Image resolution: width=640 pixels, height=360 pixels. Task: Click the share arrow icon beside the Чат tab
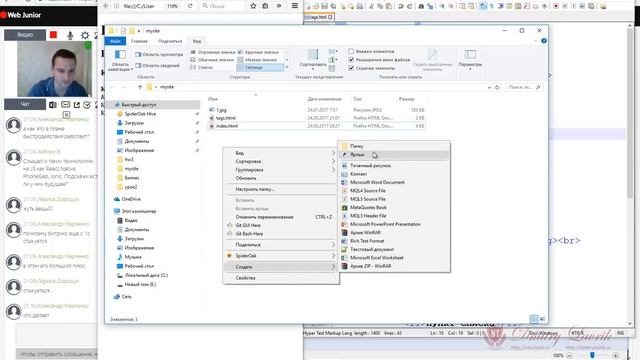77,105
